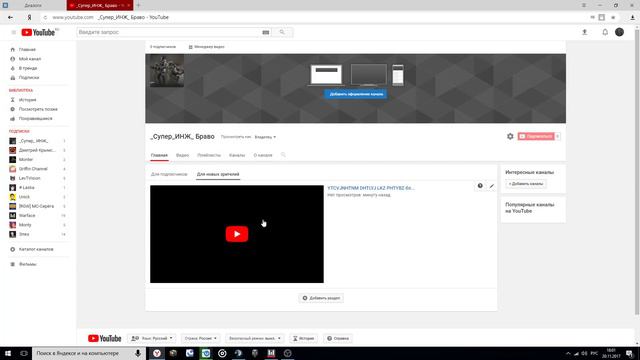The height and width of the screenshot is (360, 640).
Task: Click the YouTube logo in the header
Action: coord(38,32)
